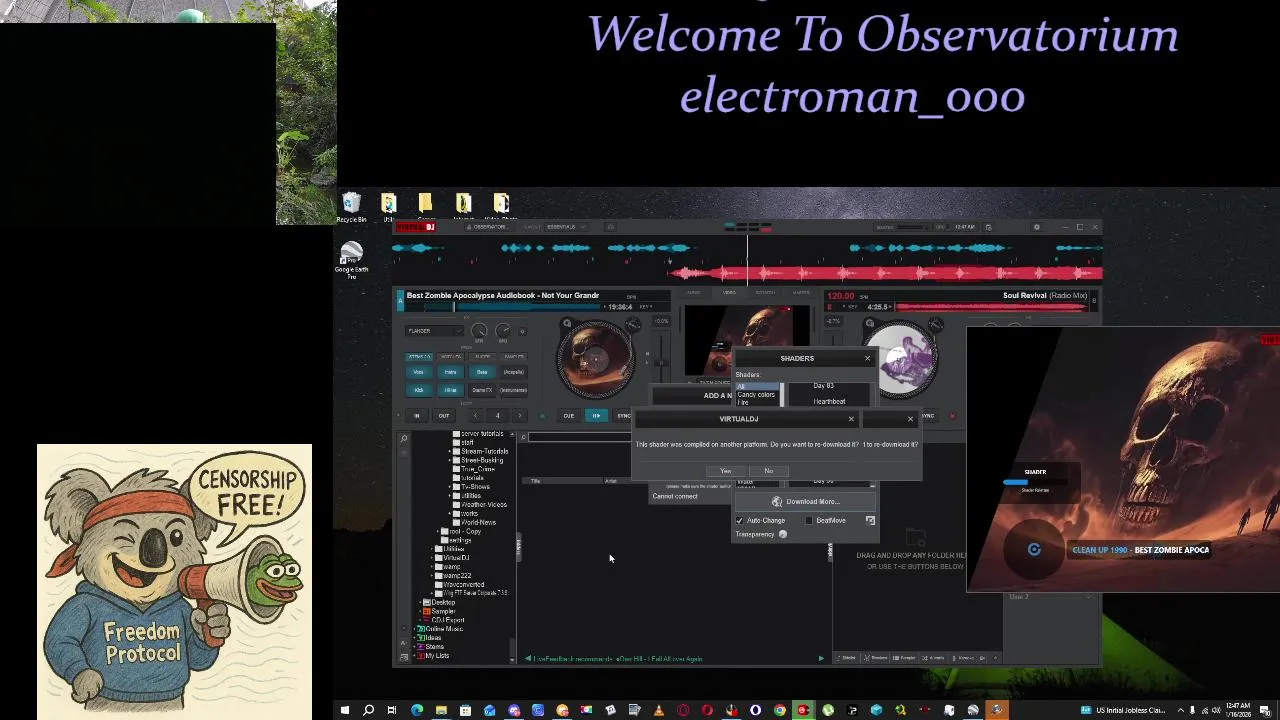The image size is (1280, 720).
Task: Click the loop OUT button on deck A
Action: 444,416
